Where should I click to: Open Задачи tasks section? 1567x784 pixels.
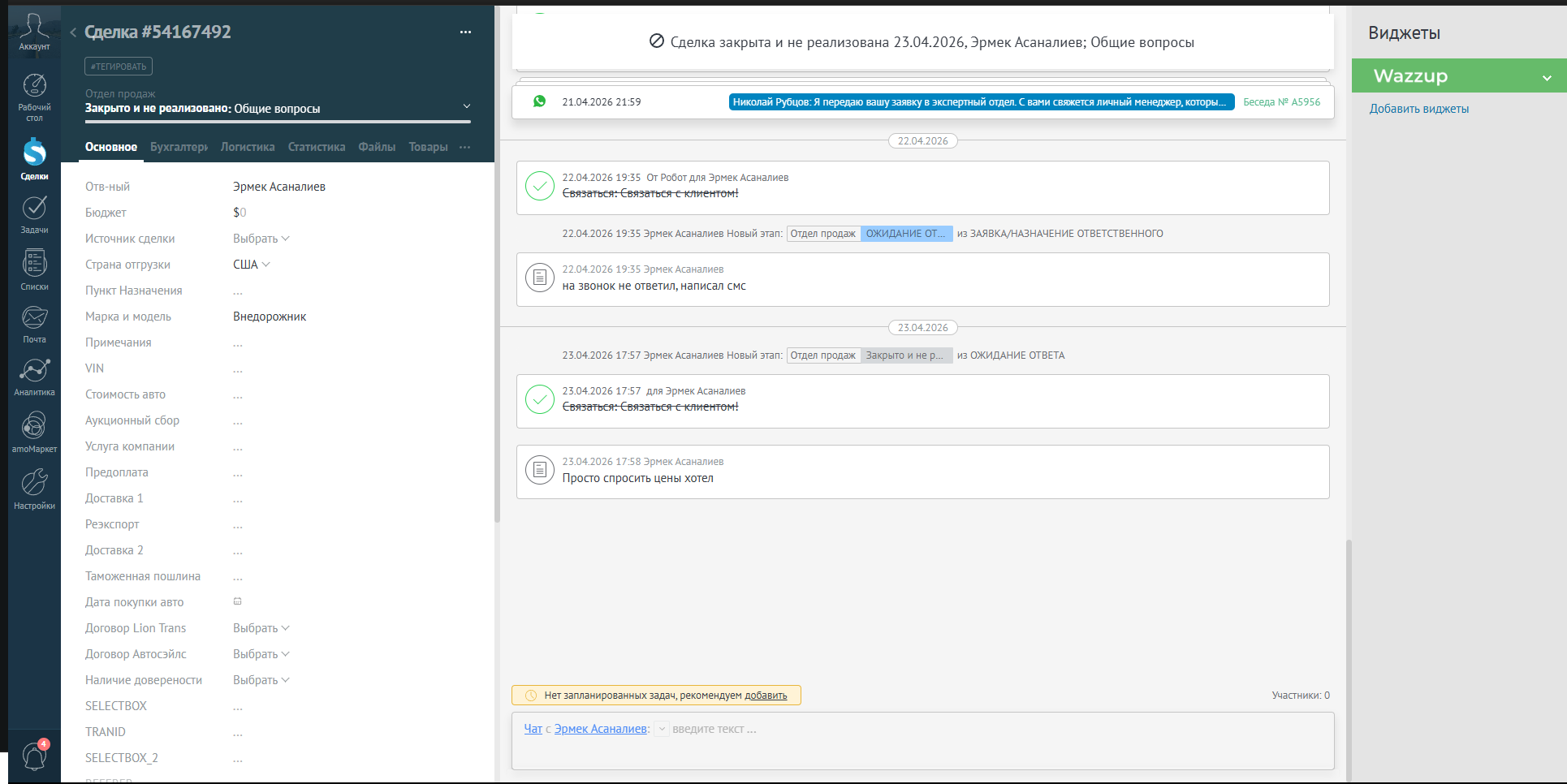click(x=34, y=214)
